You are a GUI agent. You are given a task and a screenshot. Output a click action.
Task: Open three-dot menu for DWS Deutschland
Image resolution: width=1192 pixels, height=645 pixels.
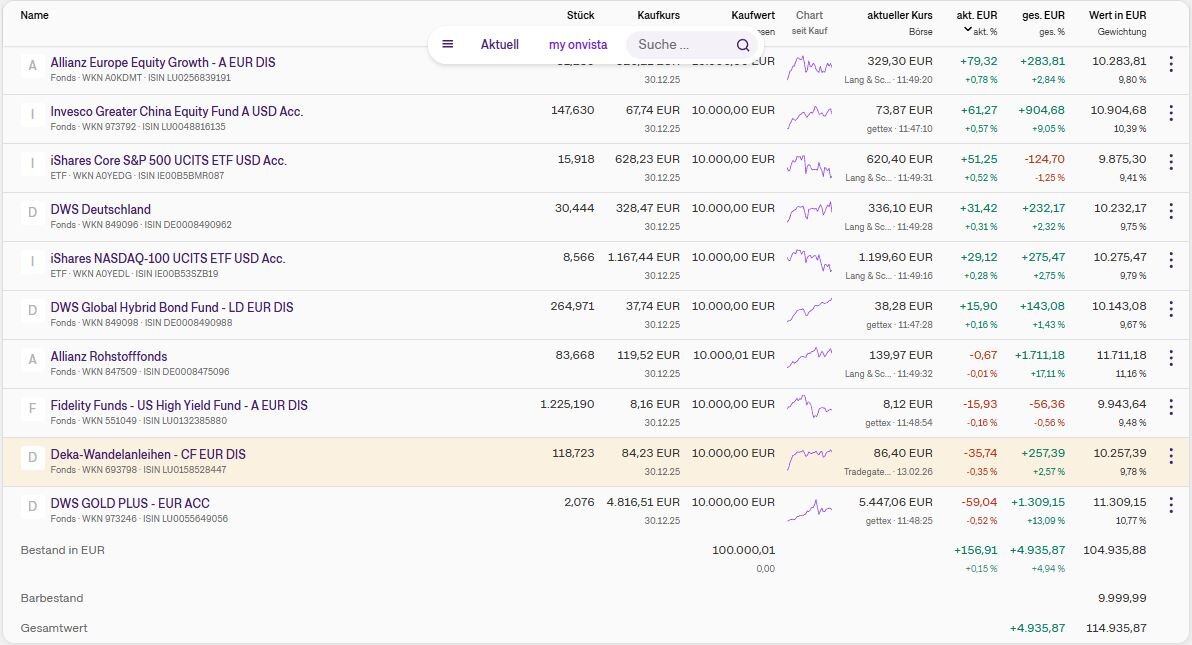pyautogui.click(x=1171, y=211)
